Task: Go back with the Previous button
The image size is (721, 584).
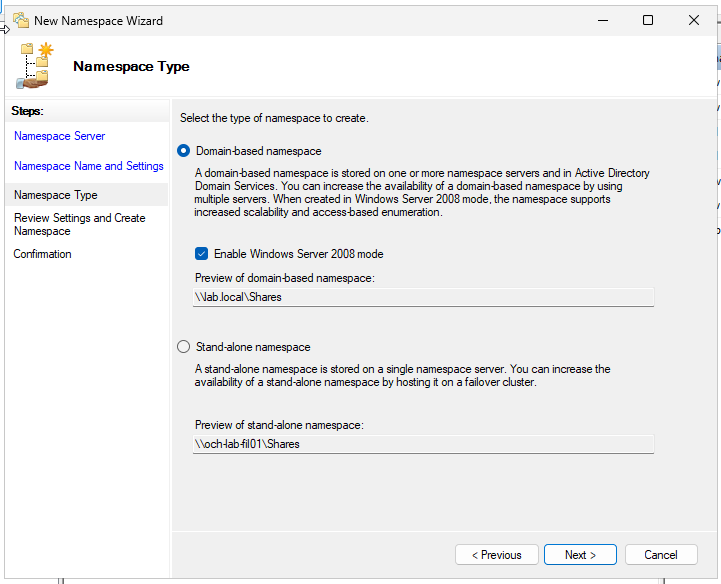Action: 497,555
